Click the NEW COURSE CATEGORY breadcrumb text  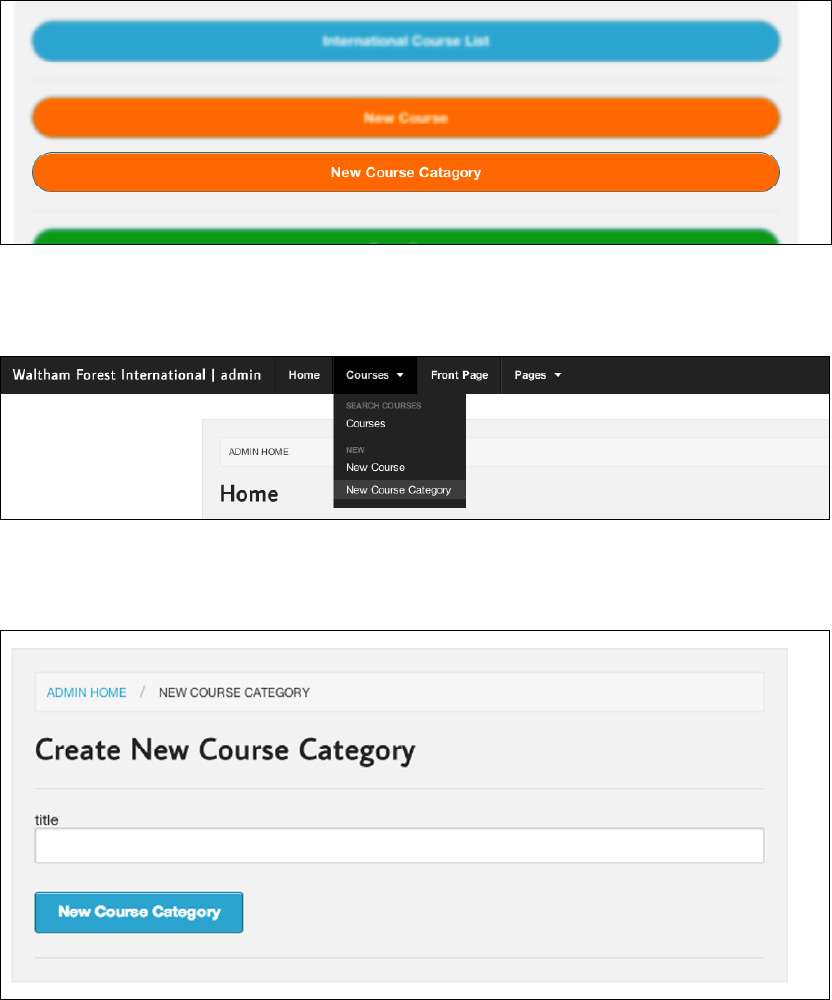pyautogui.click(x=234, y=693)
